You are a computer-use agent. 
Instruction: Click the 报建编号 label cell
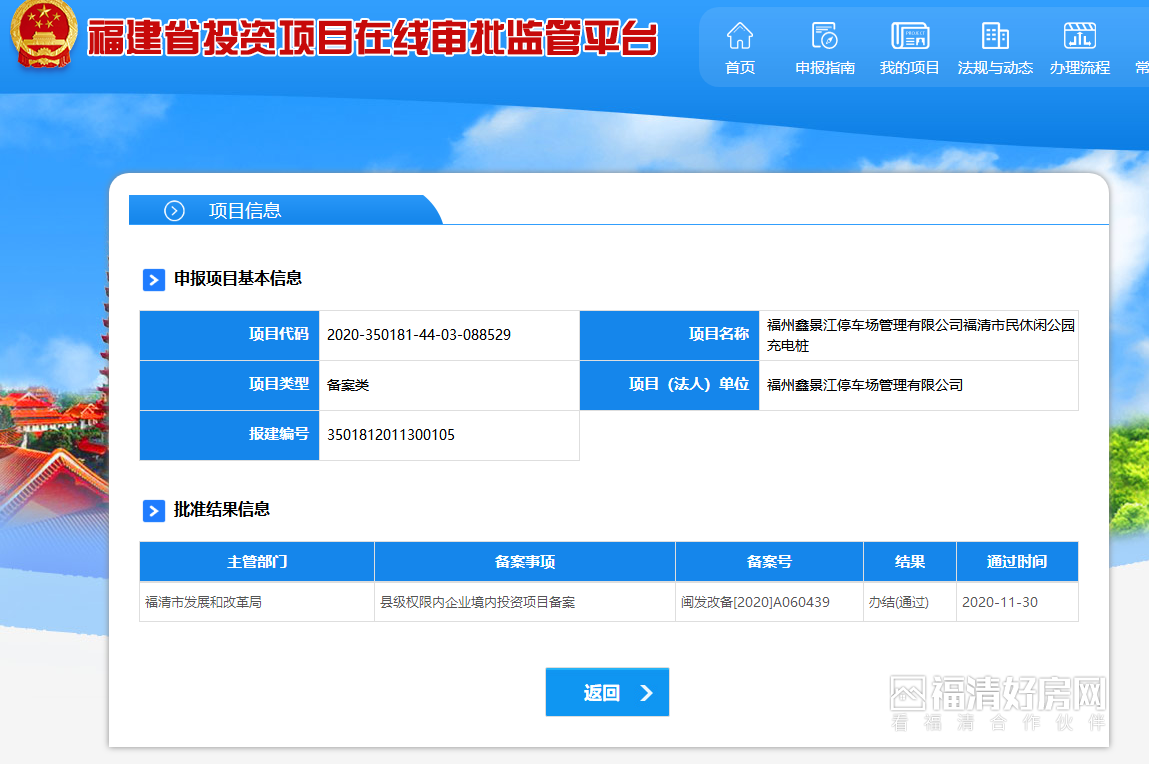[x=229, y=434]
